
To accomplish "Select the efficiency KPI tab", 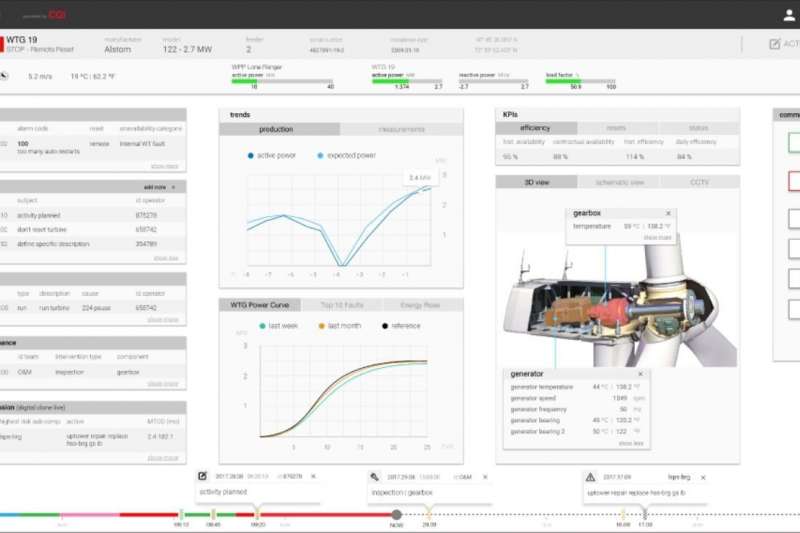I will tap(536, 128).
